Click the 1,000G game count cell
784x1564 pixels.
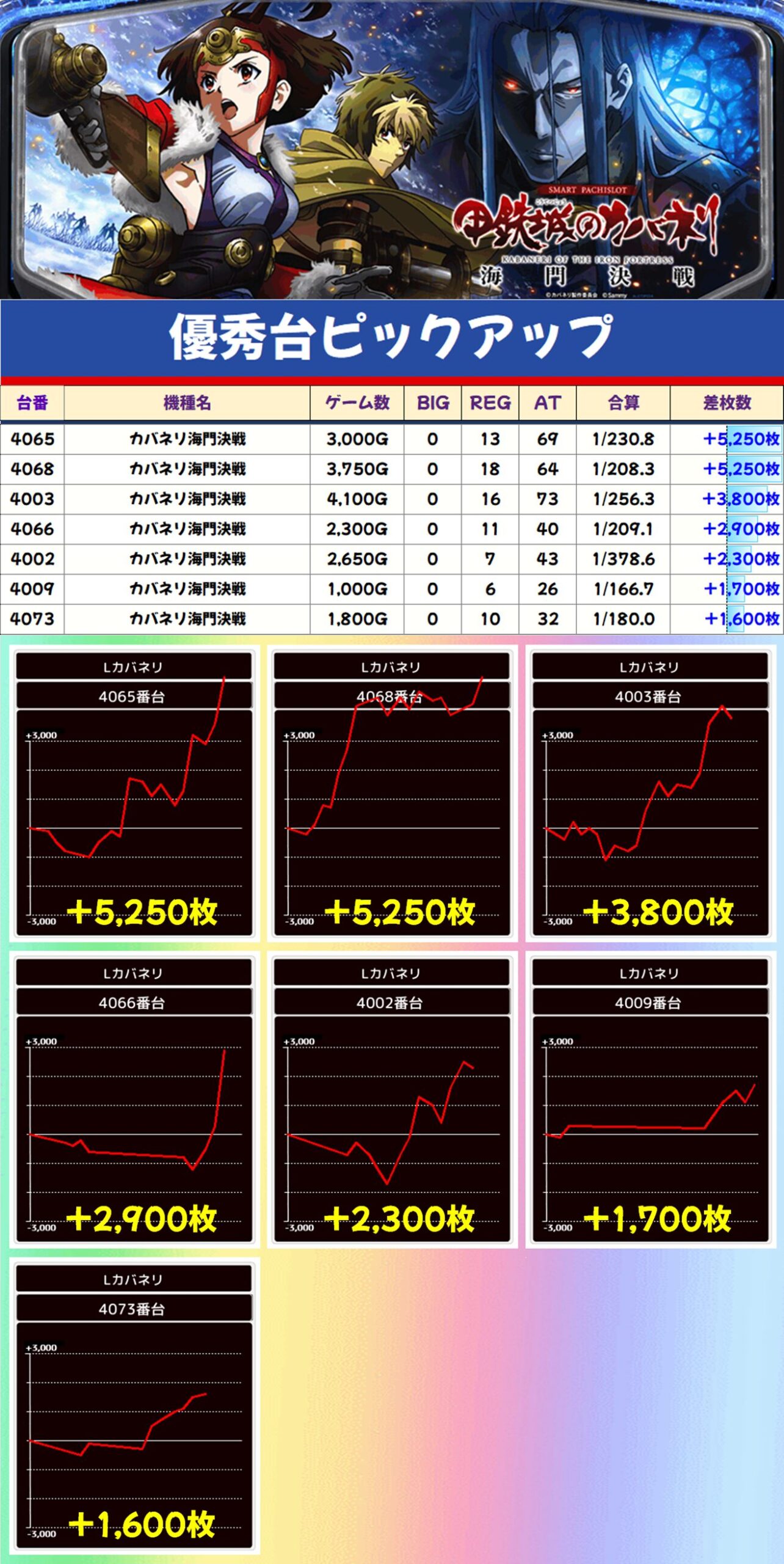pos(357,589)
